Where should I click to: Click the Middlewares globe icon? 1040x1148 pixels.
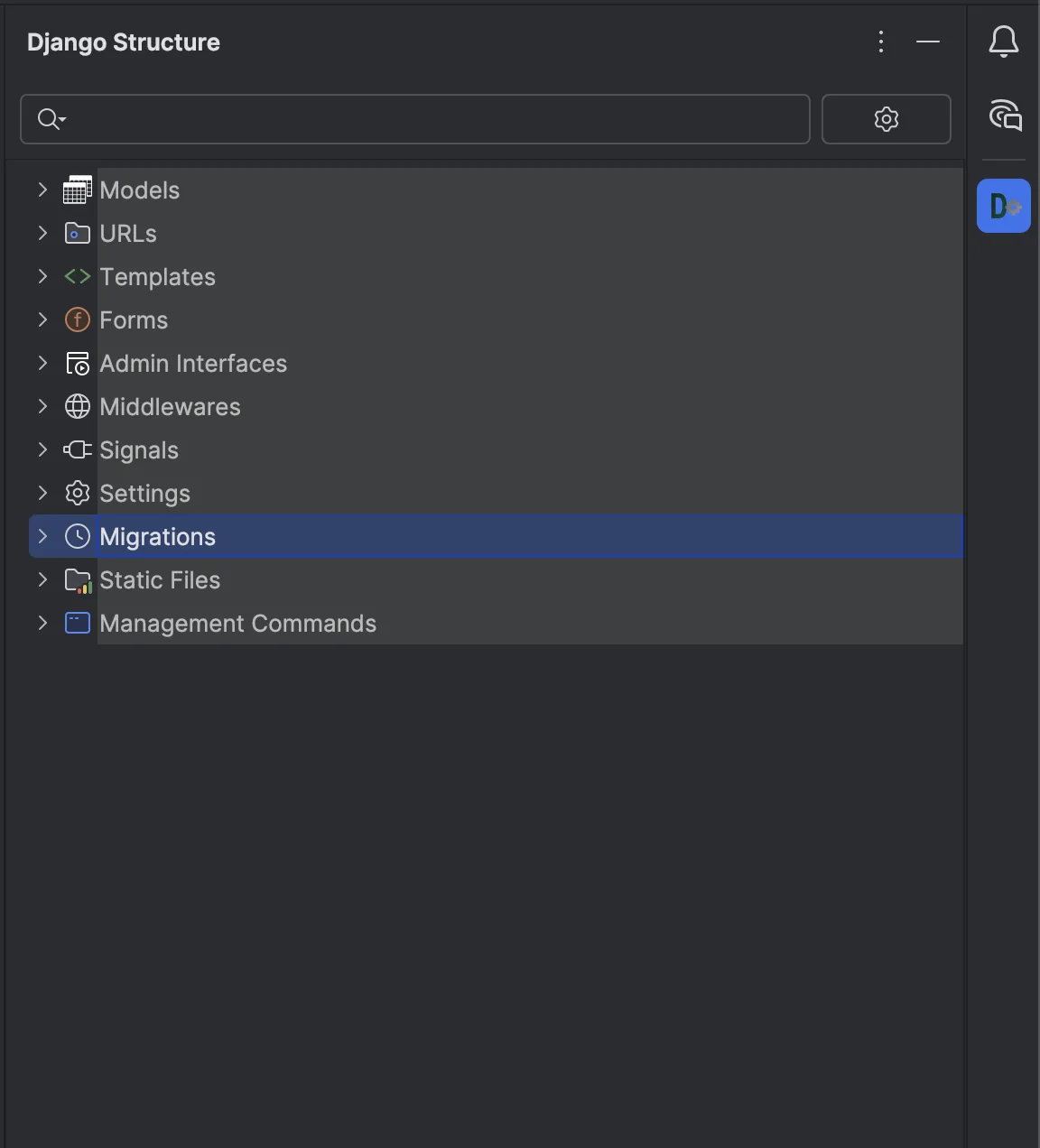point(78,407)
